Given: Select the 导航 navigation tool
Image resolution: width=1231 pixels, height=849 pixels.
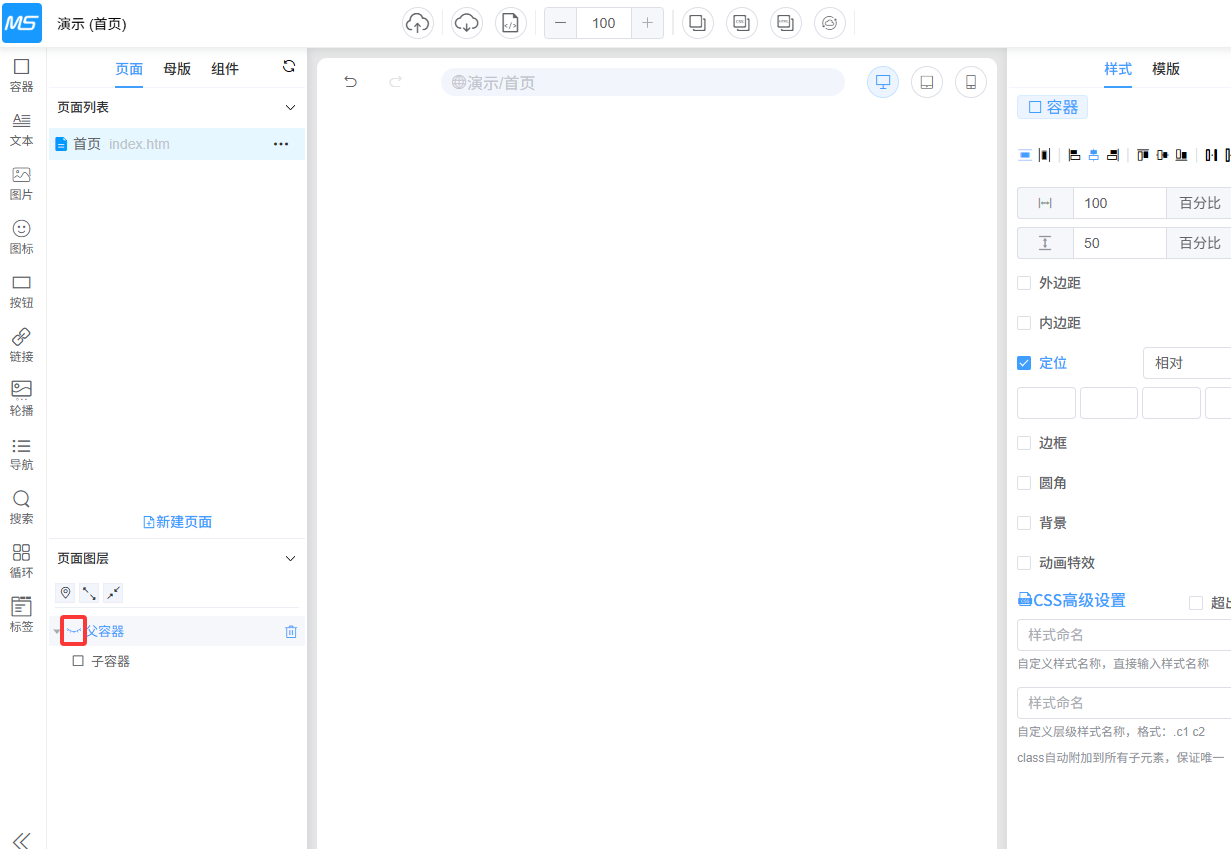Looking at the screenshot, I should tap(21, 453).
